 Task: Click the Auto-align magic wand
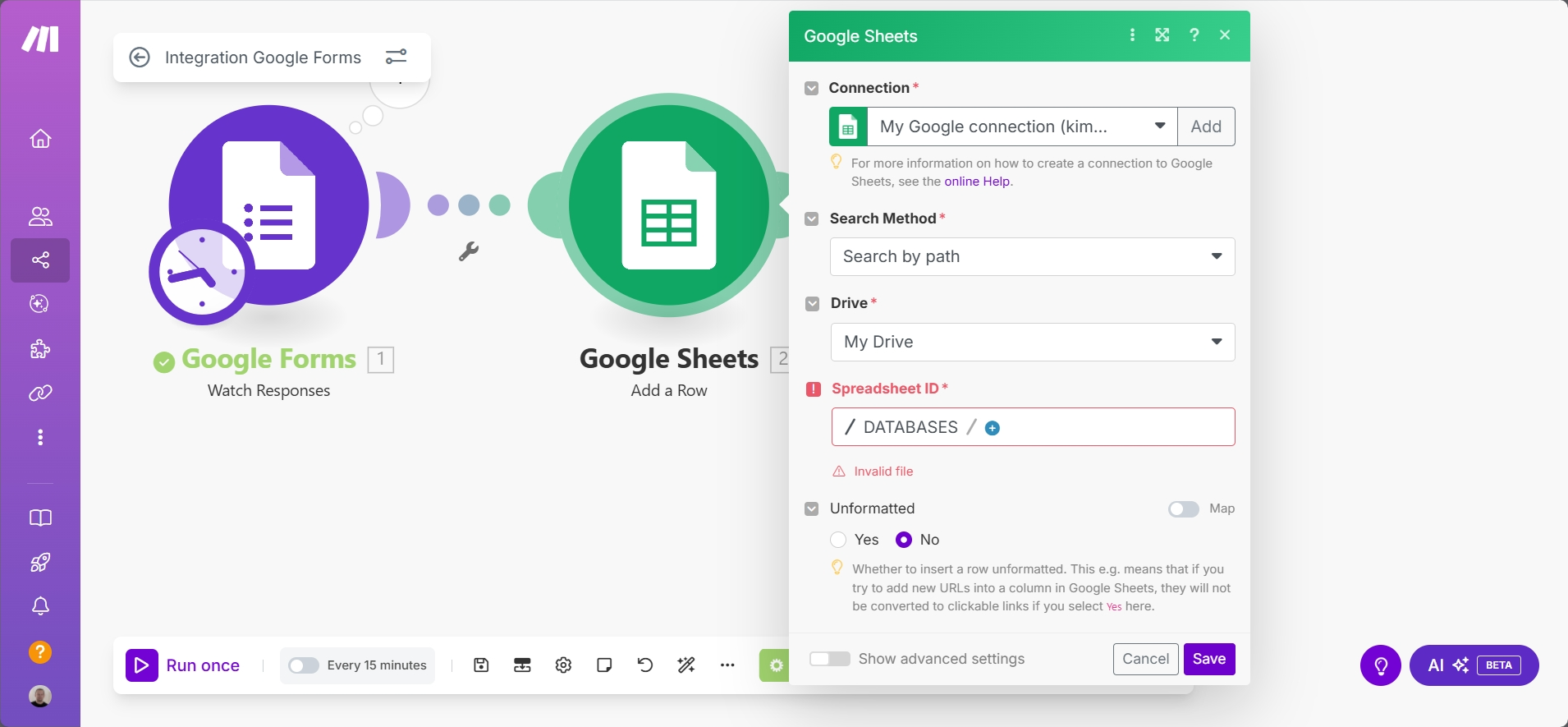pos(686,665)
